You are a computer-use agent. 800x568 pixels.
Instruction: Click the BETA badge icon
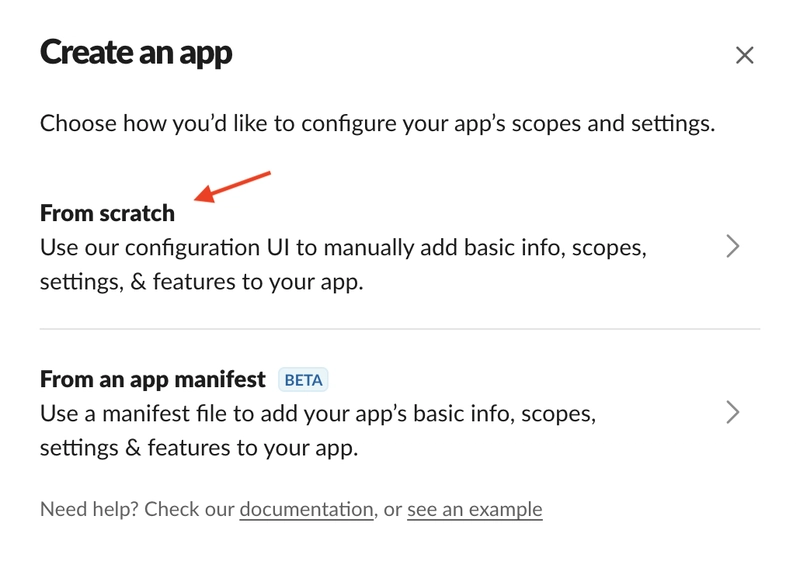coord(304,380)
